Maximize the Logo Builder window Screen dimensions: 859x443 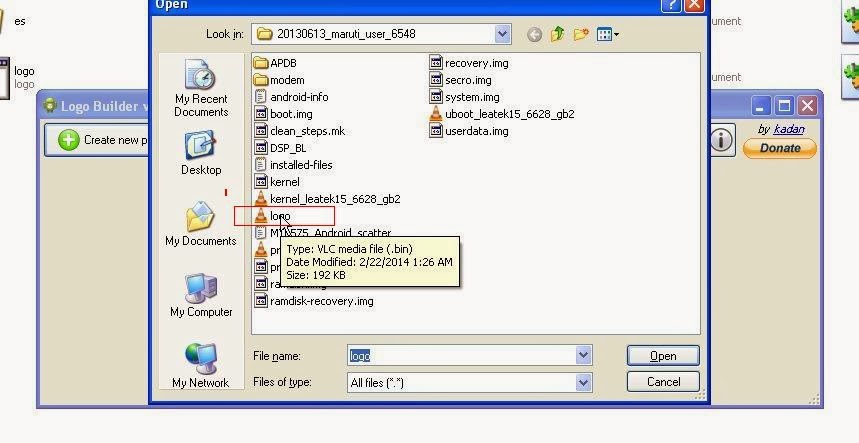pos(784,106)
